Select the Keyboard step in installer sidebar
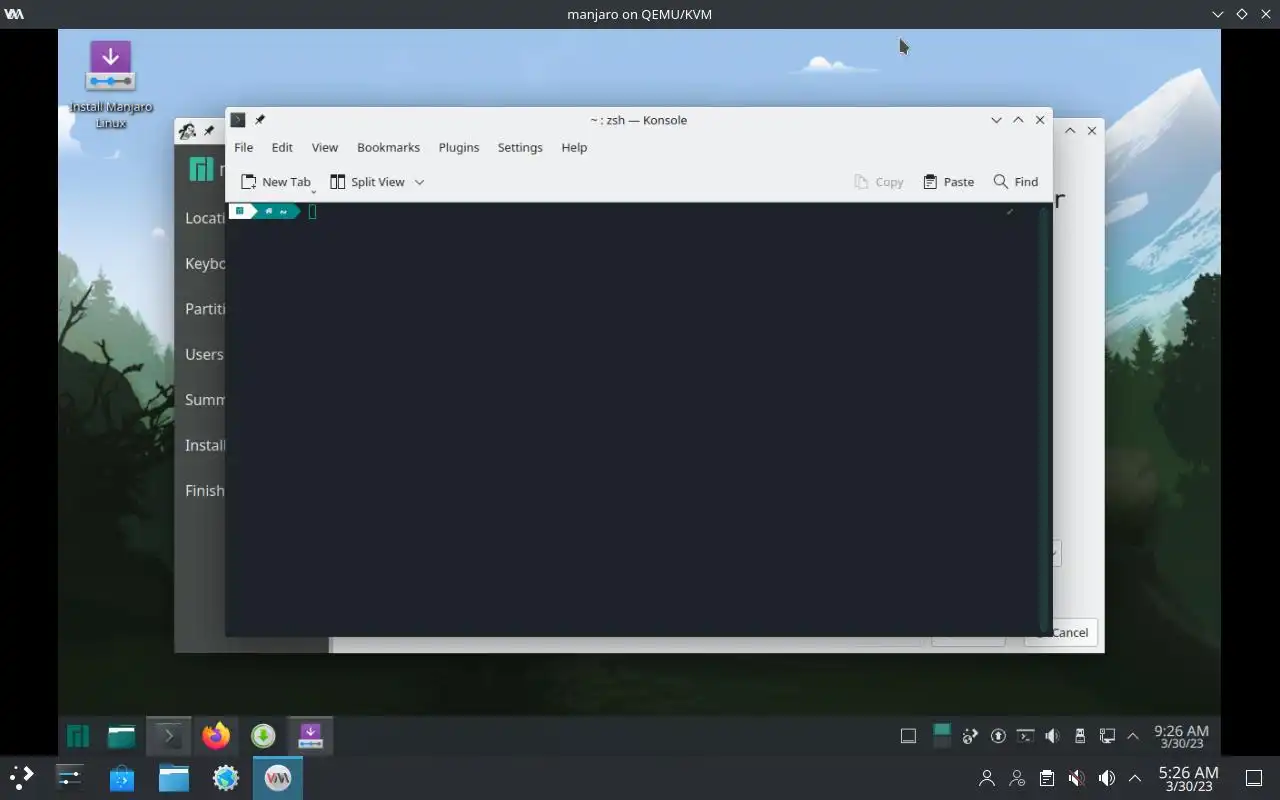Screen dimensions: 1280x800 coord(204,264)
